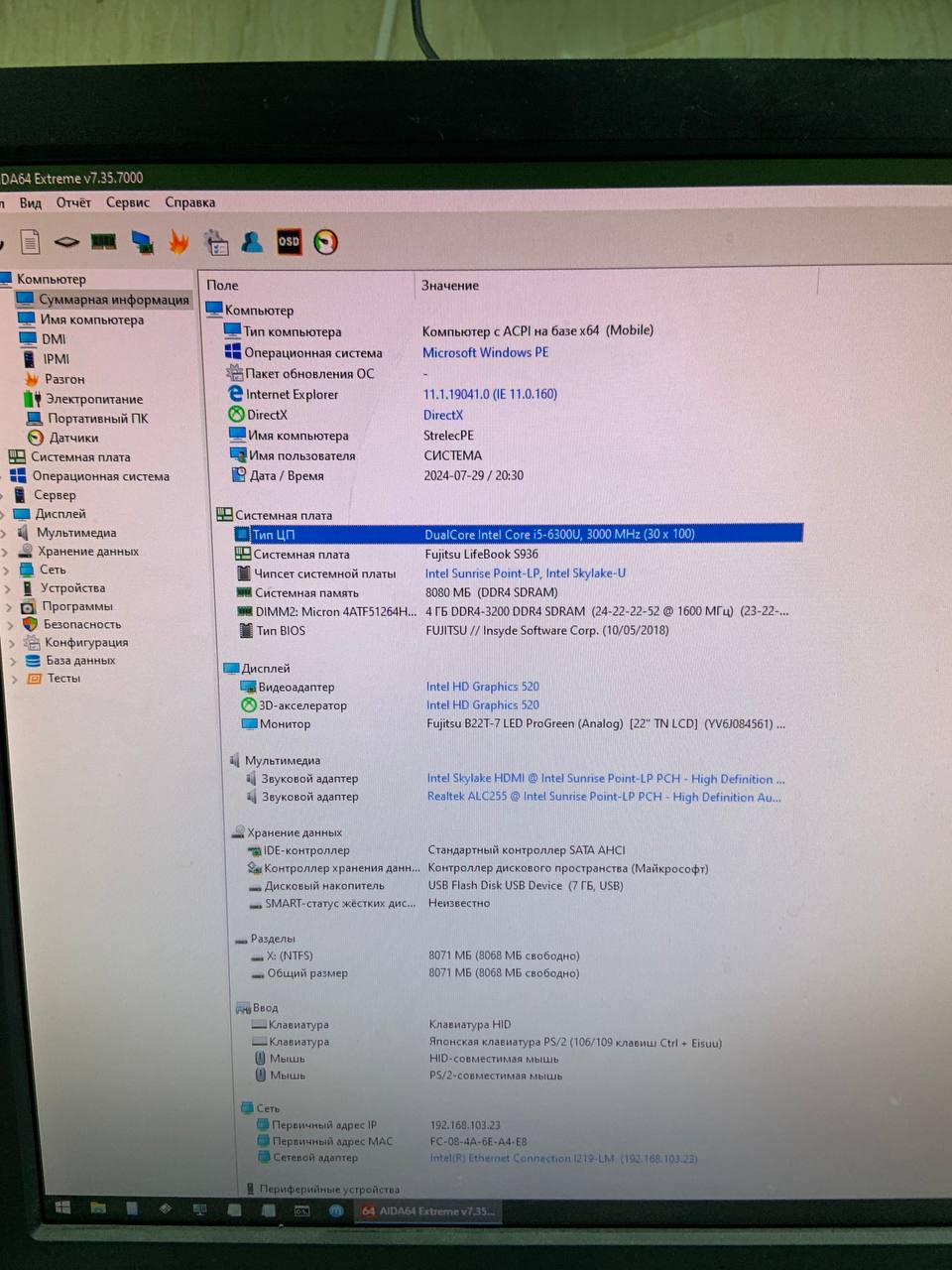Click the preferences gear checklist icon
Screen dimensions: 952x1270
coord(215,242)
